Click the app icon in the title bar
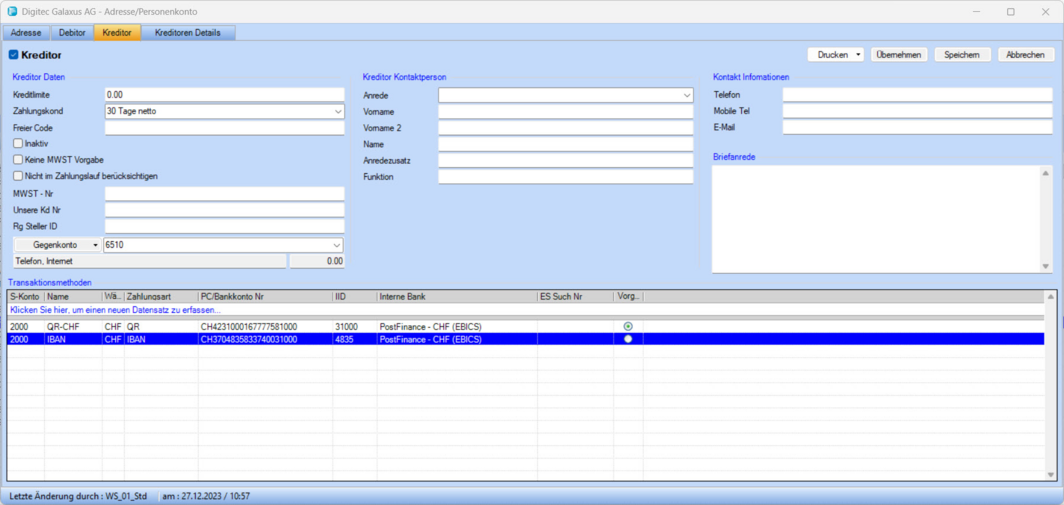The image size is (1064, 505). [12, 12]
